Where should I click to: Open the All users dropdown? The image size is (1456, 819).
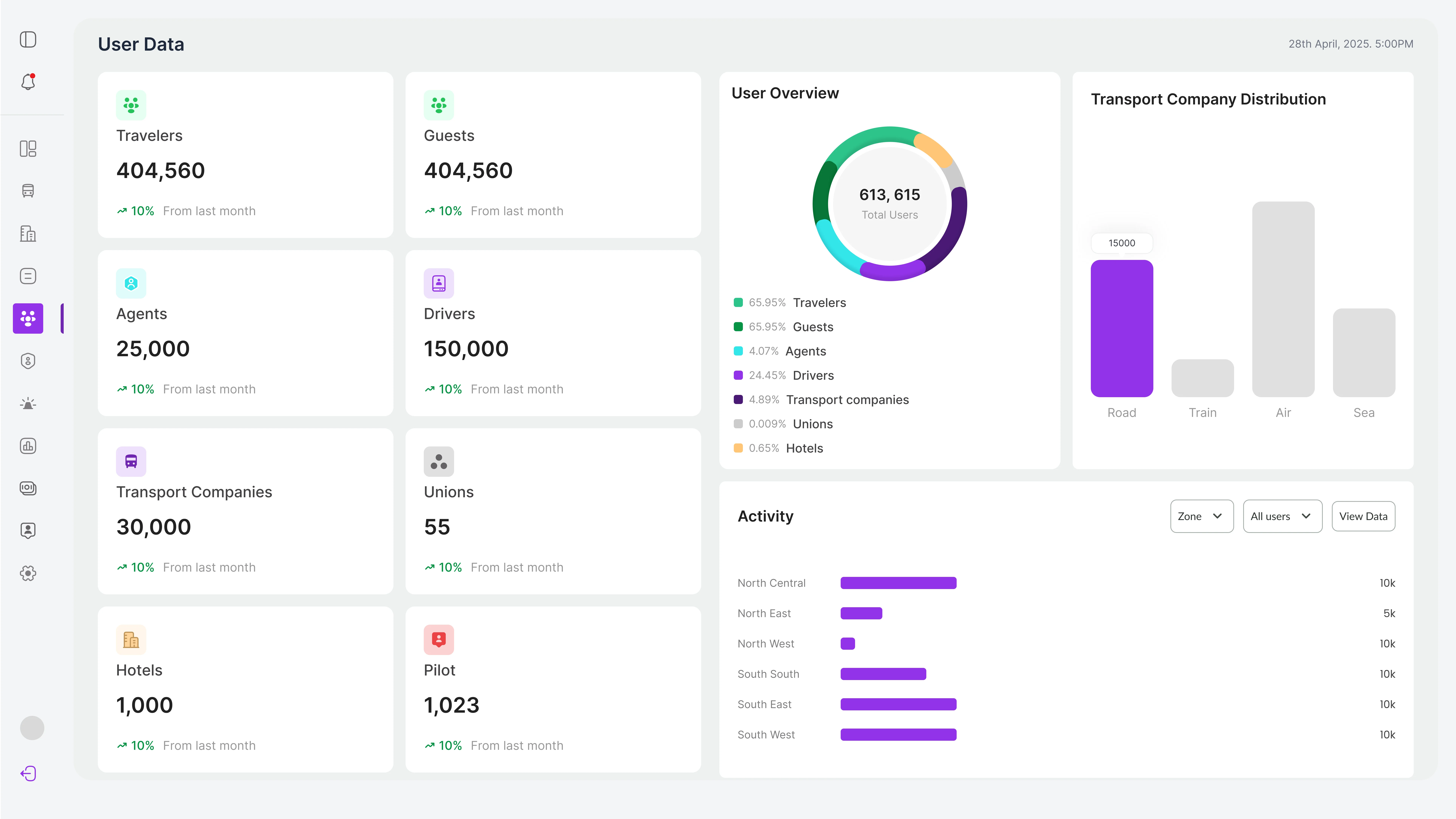[x=1282, y=516]
